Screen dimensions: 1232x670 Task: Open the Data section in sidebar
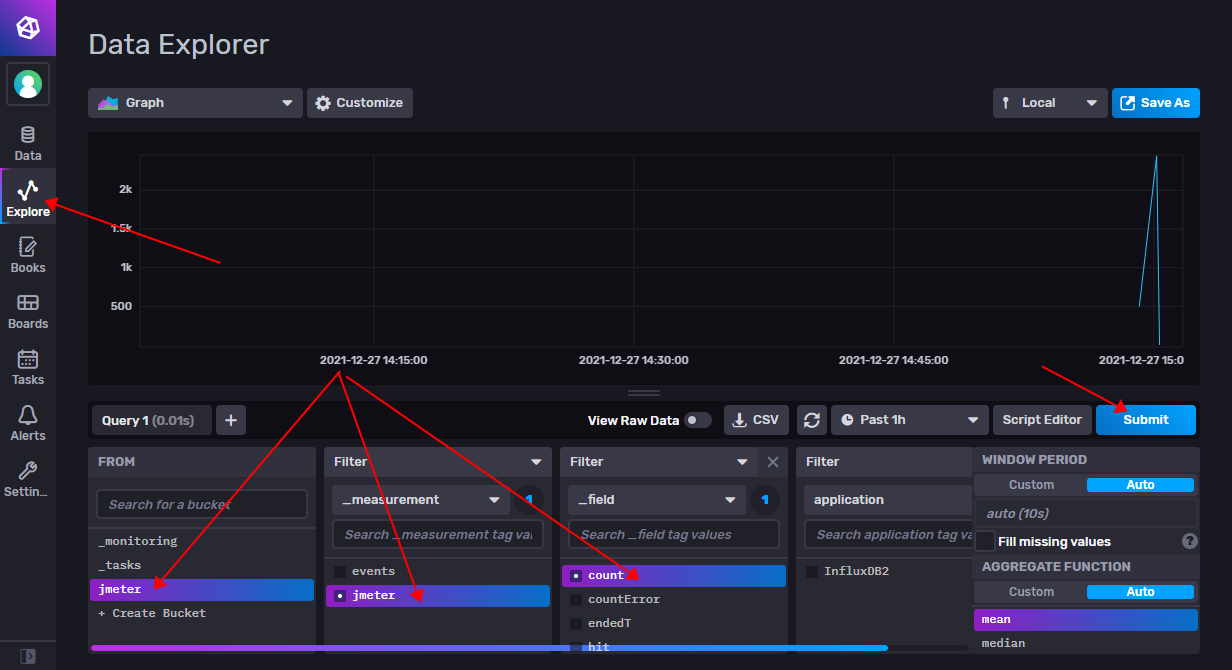coord(28,143)
